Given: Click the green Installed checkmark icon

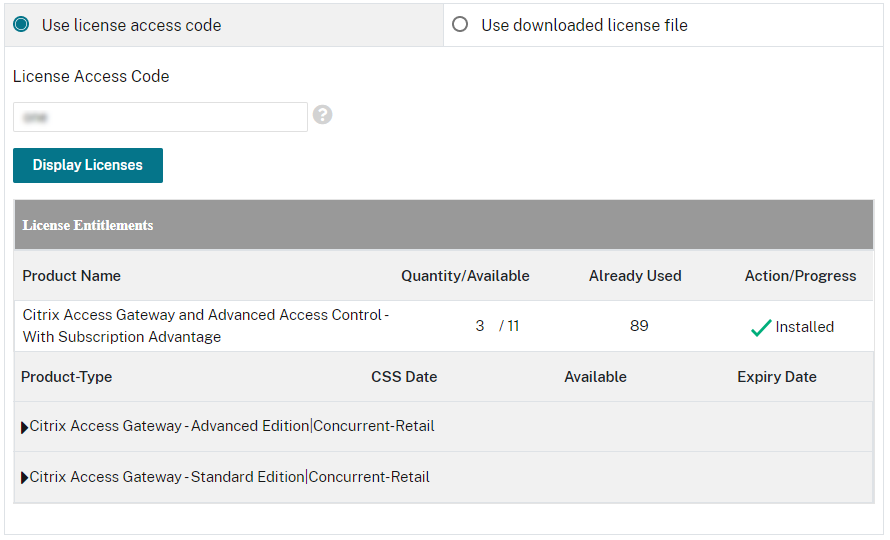Looking at the screenshot, I should click(761, 327).
